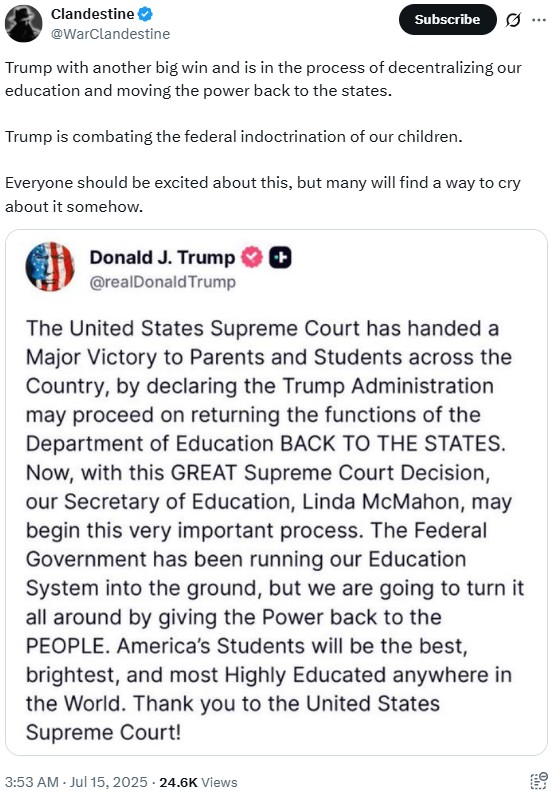Viewport: 551px width, 794px height.
Task: Open the quoted post body about Supreme Court
Action: tap(275, 530)
